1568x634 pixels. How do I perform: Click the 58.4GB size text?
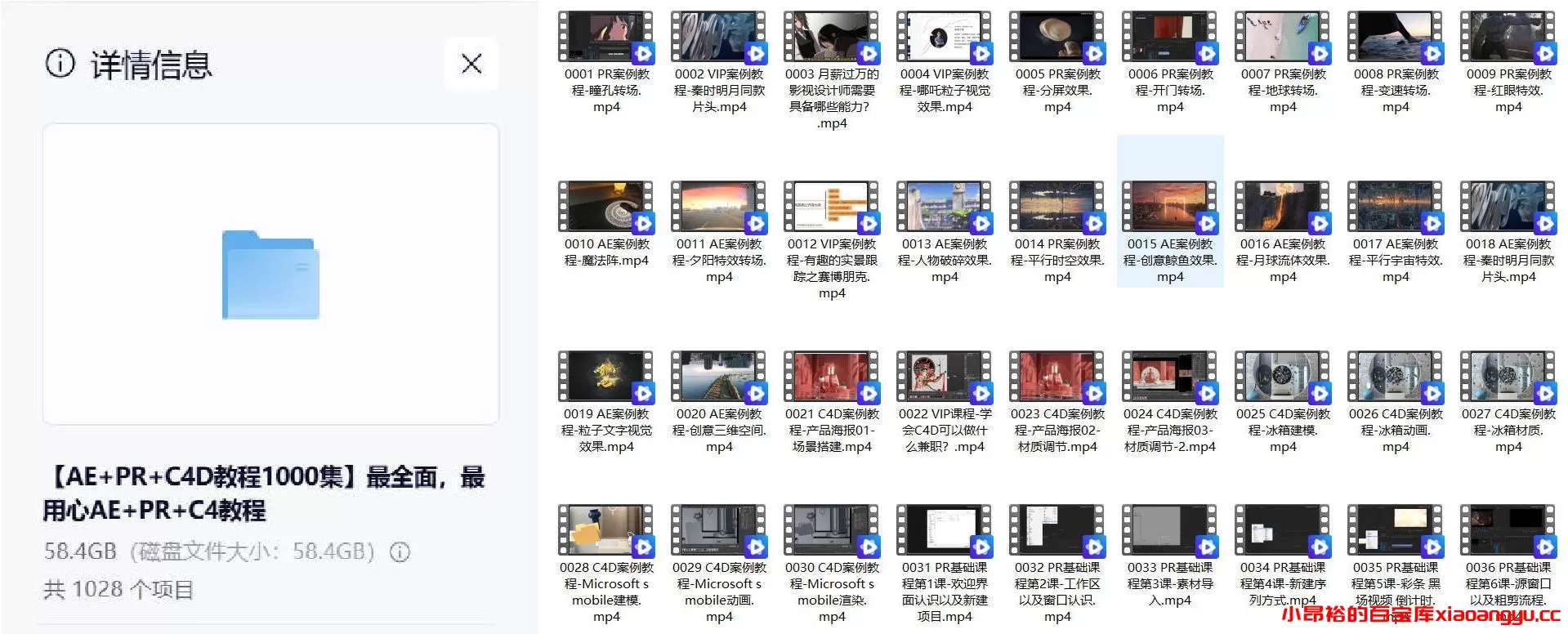(80, 551)
